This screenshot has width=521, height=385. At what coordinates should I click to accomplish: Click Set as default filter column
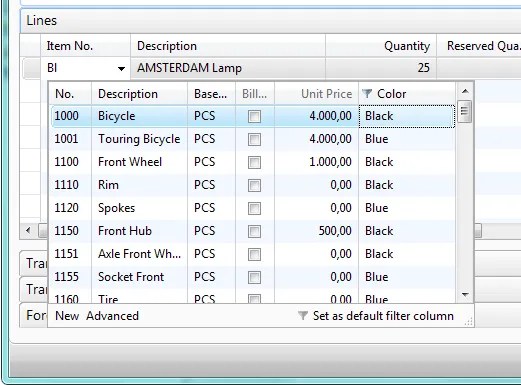pos(383,316)
